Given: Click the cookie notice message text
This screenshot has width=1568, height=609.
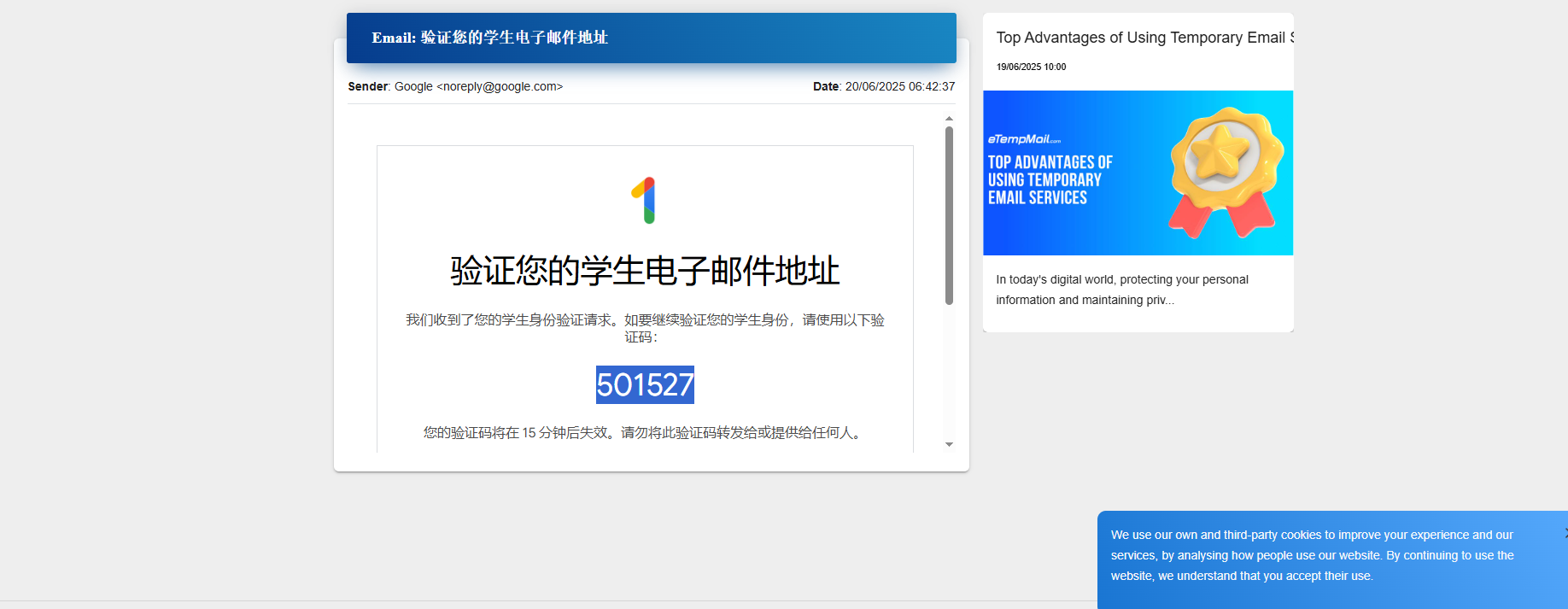Looking at the screenshot, I should click(x=1313, y=555).
